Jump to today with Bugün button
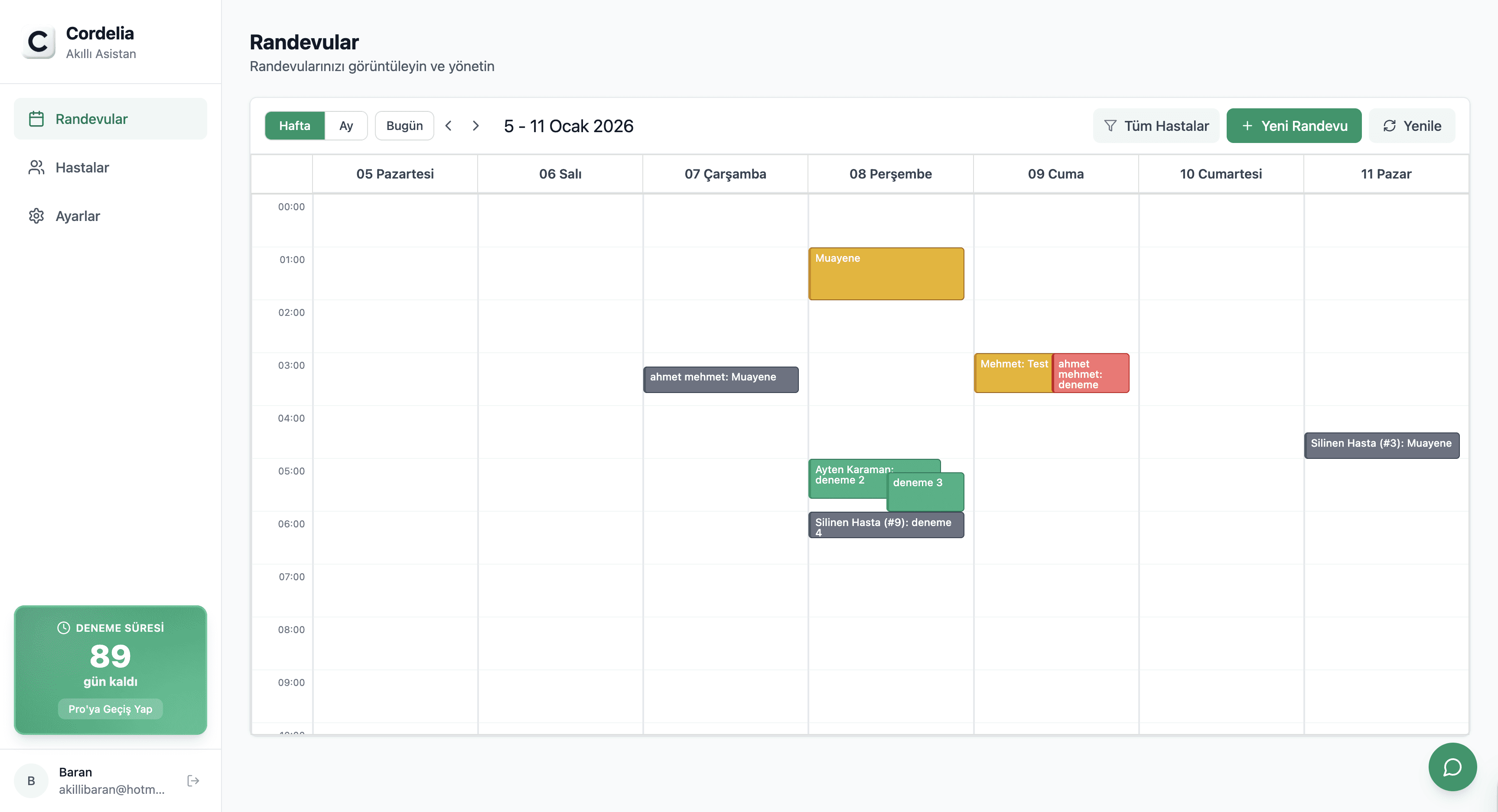The height and width of the screenshot is (812, 1498). coord(404,126)
